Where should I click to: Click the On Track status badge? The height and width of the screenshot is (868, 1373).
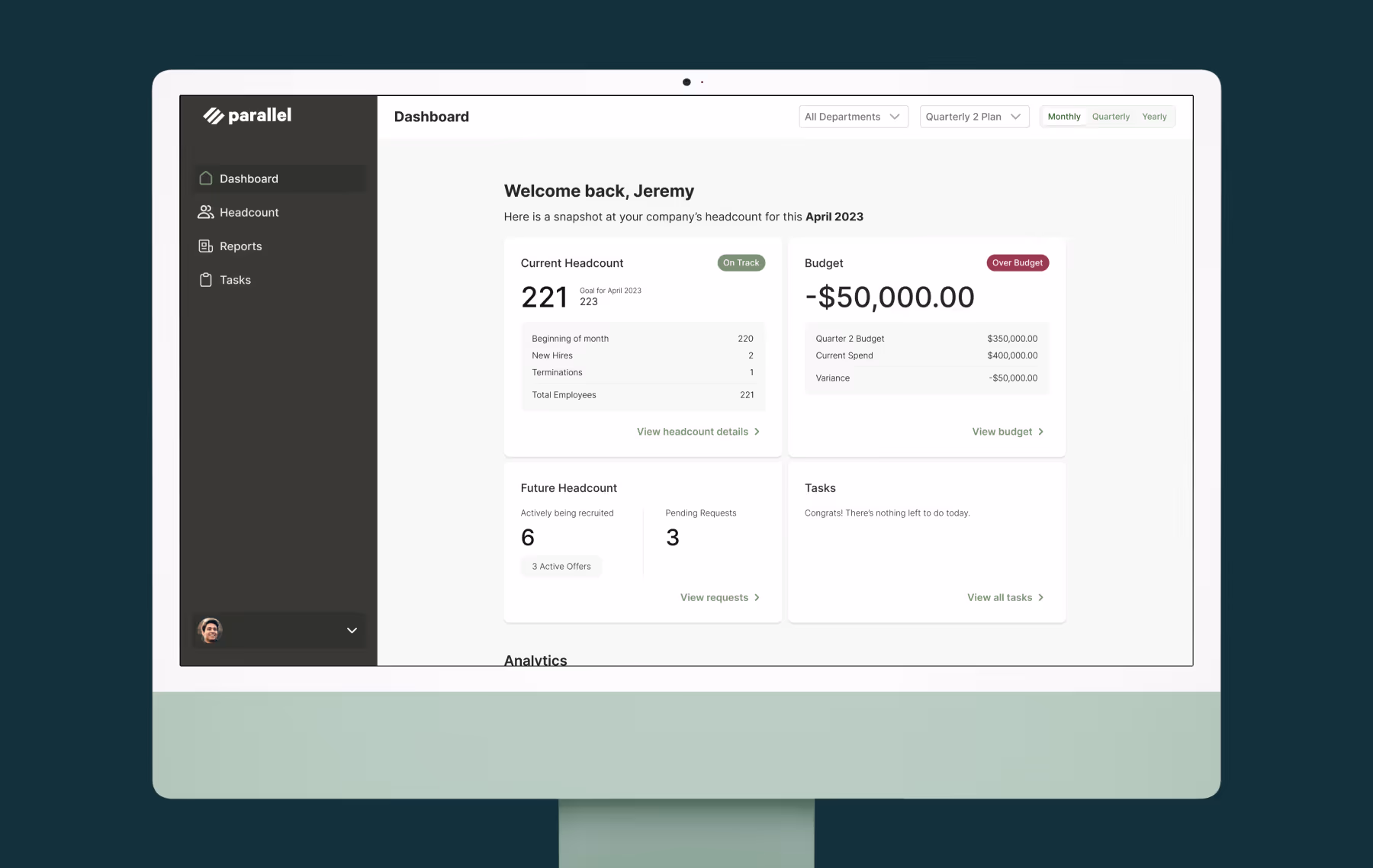click(741, 262)
